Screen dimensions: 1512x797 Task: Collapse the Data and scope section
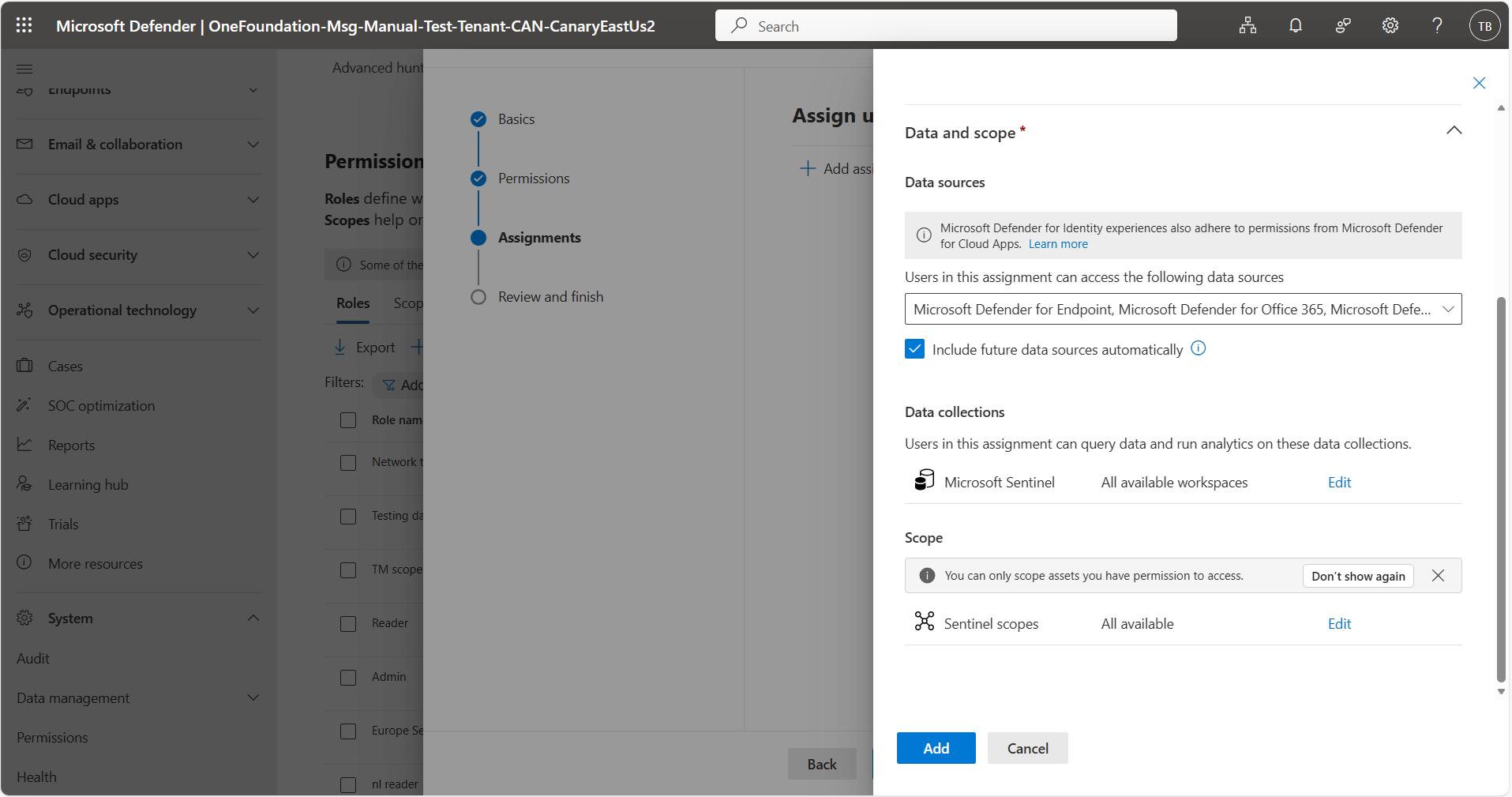coord(1454,130)
